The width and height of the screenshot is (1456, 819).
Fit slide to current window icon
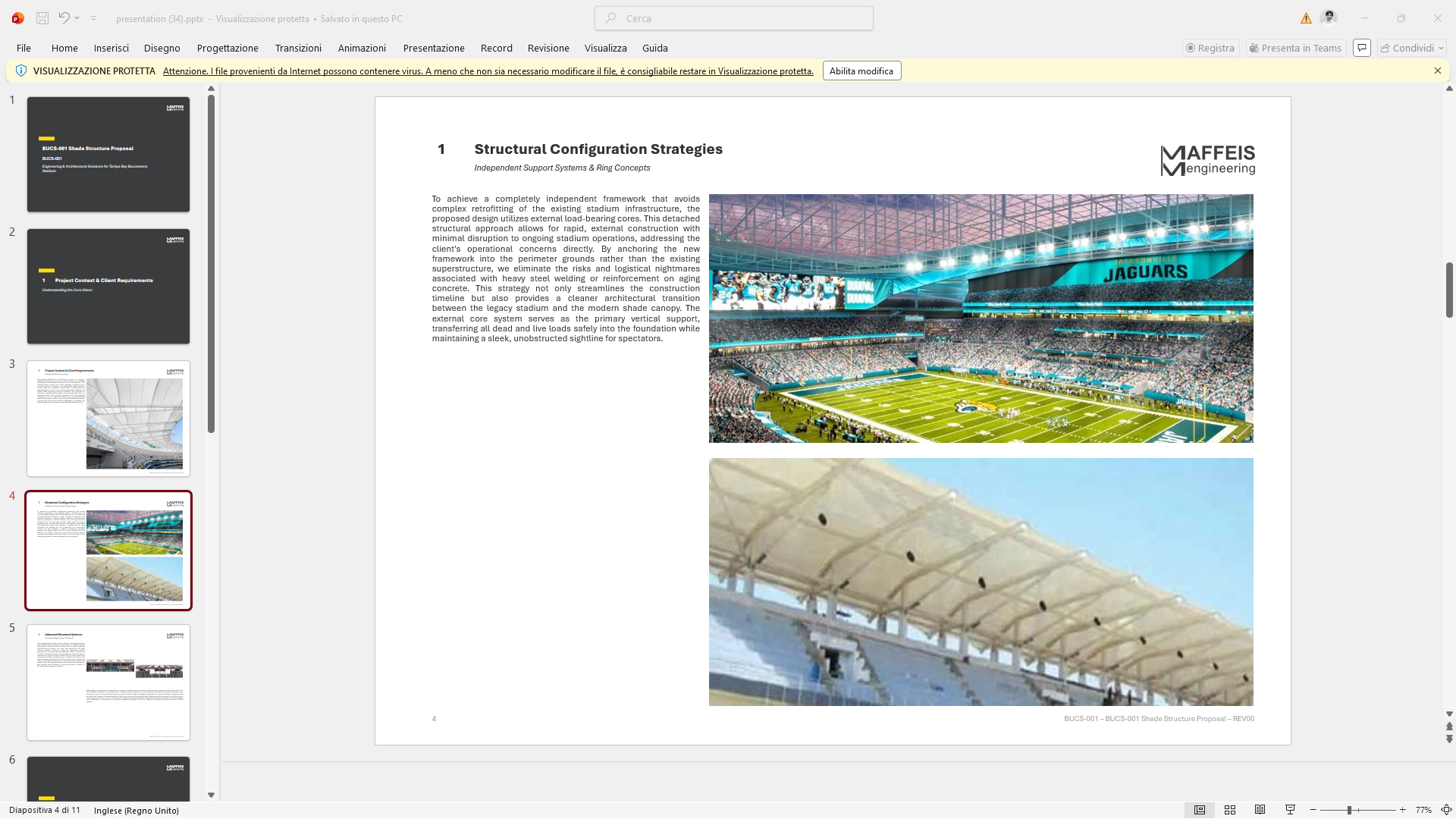(1445, 810)
